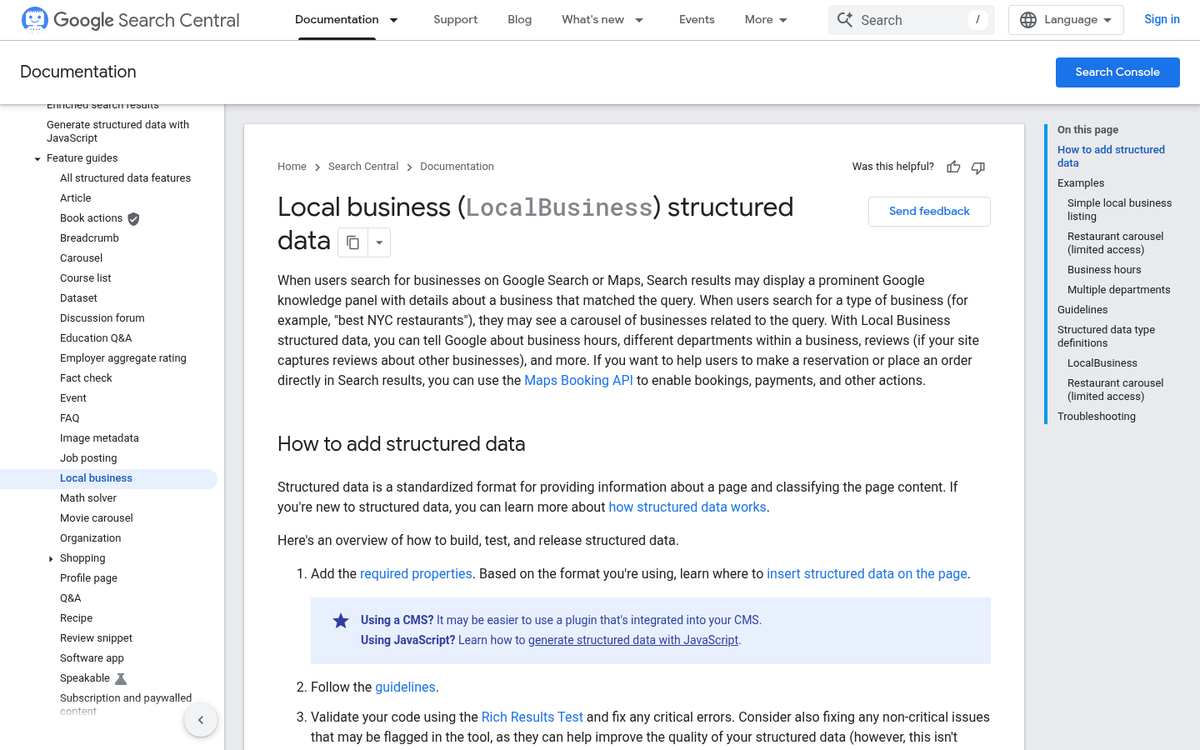Select Software app in the sidebar
Screen dimensions: 1200x750
(x=92, y=658)
